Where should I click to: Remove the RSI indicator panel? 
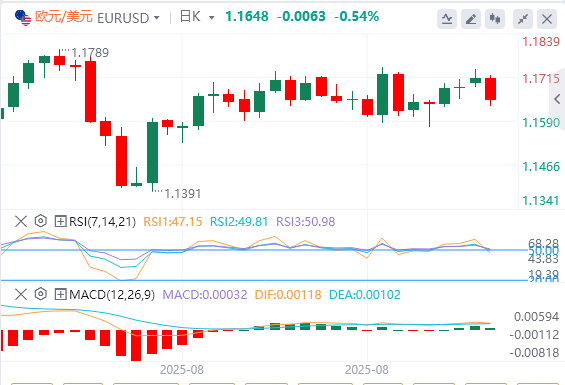[21, 221]
